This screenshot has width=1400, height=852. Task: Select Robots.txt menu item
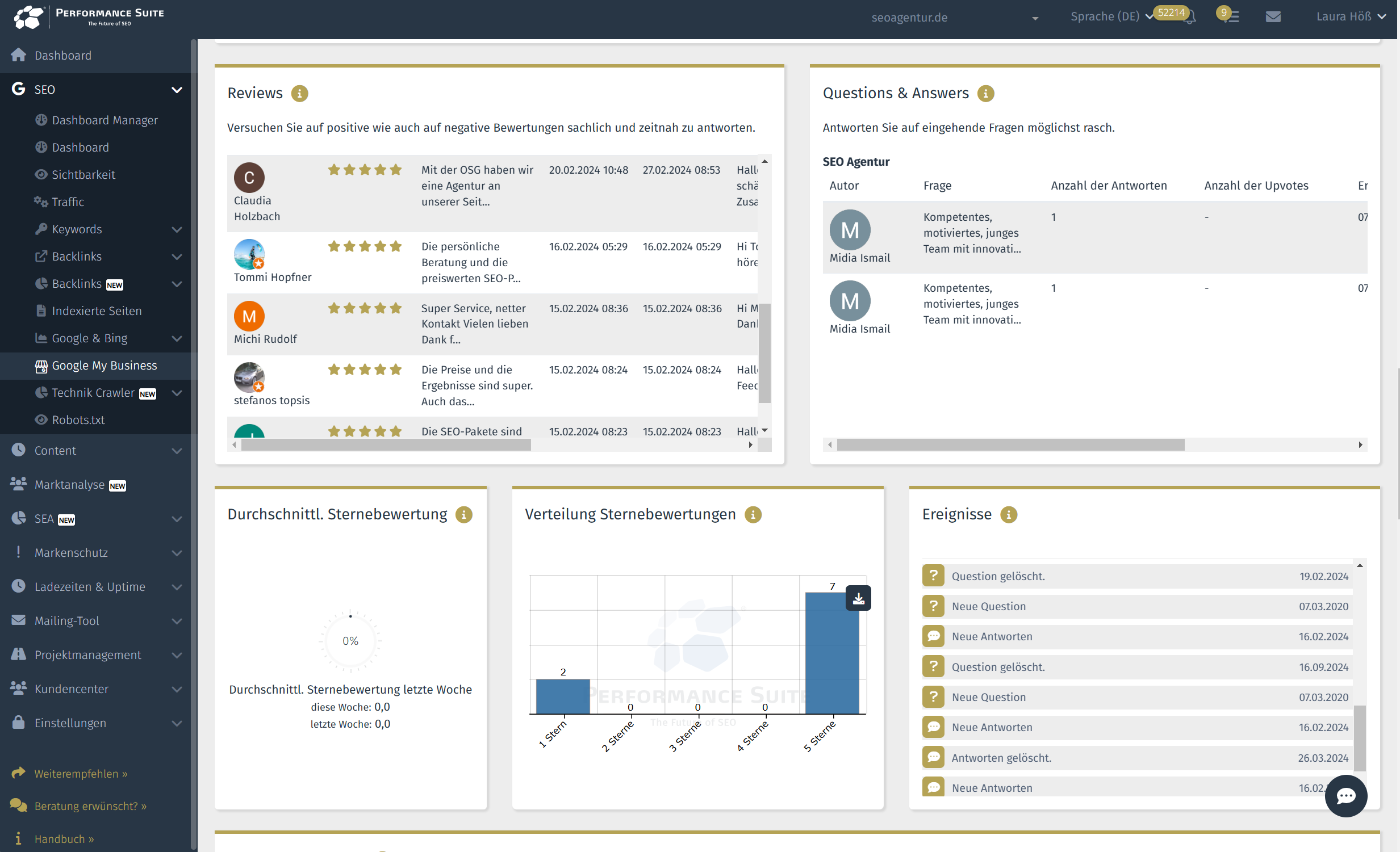coord(78,419)
